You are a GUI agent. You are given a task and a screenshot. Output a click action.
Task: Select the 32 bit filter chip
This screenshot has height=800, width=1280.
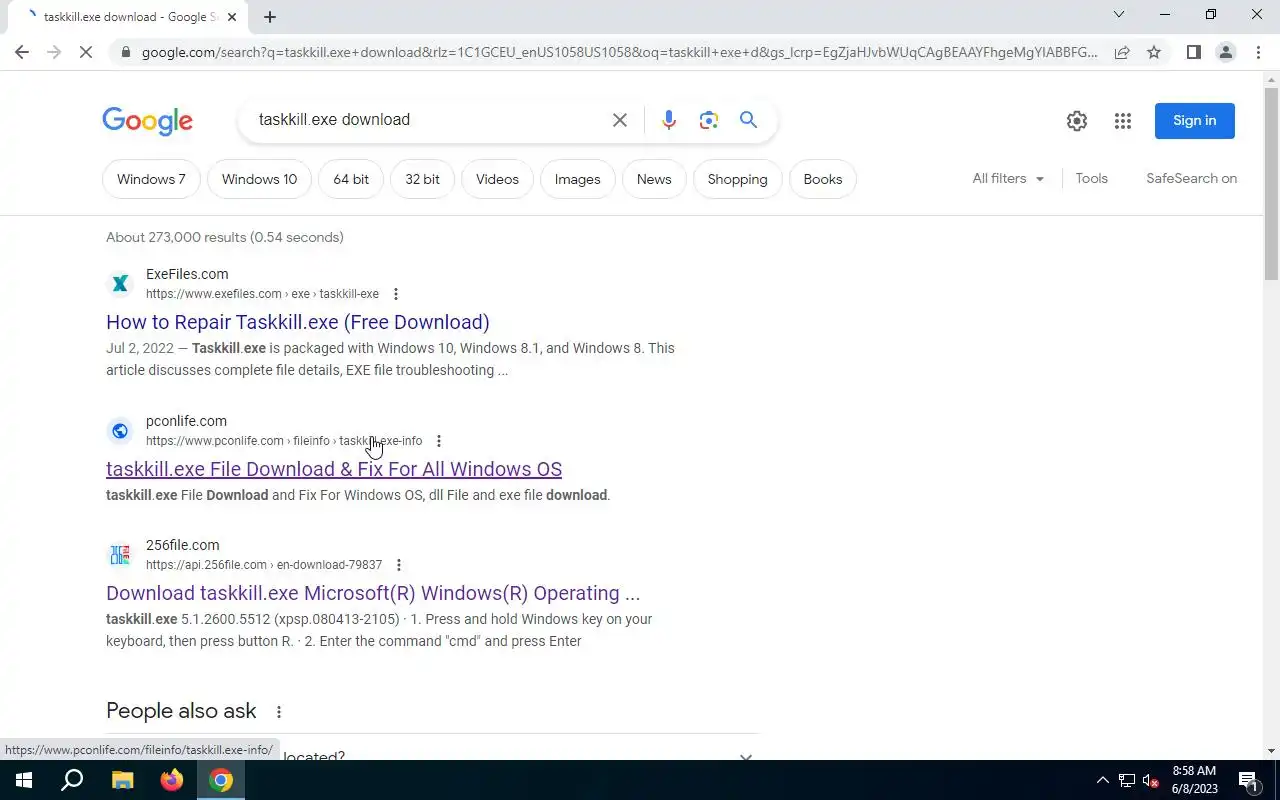(x=422, y=180)
